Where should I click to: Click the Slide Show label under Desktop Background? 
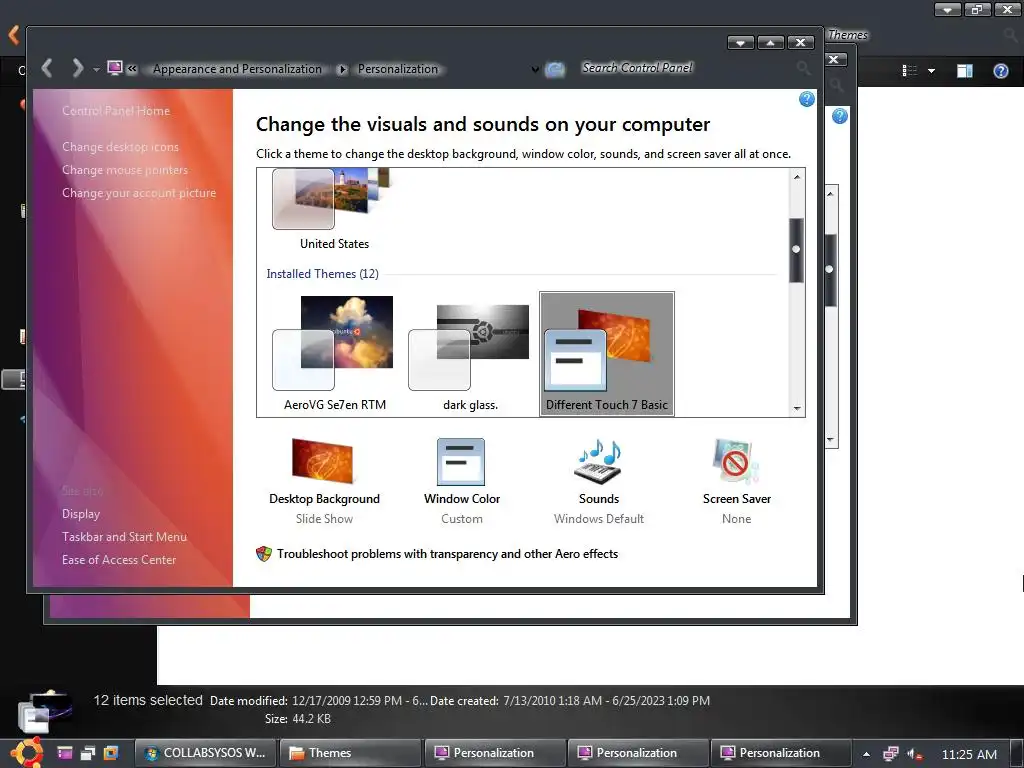(x=324, y=519)
